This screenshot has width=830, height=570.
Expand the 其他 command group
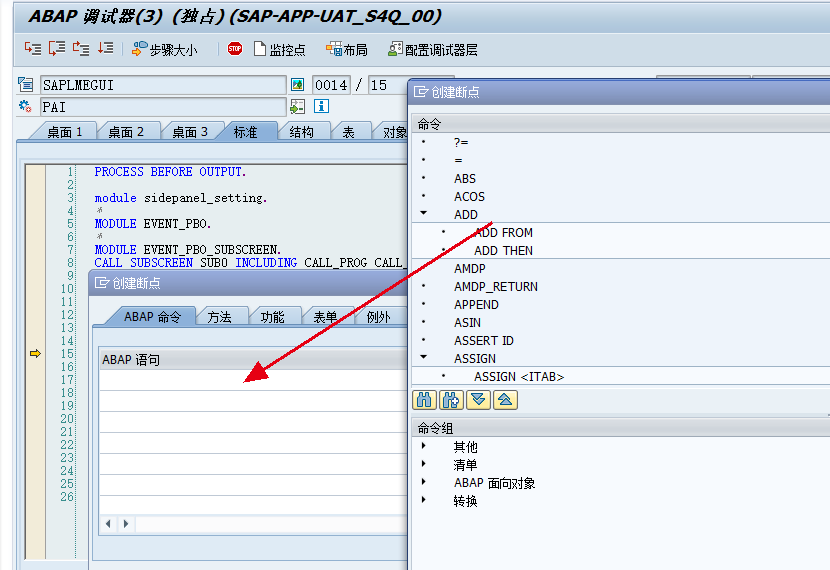(423, 446)
